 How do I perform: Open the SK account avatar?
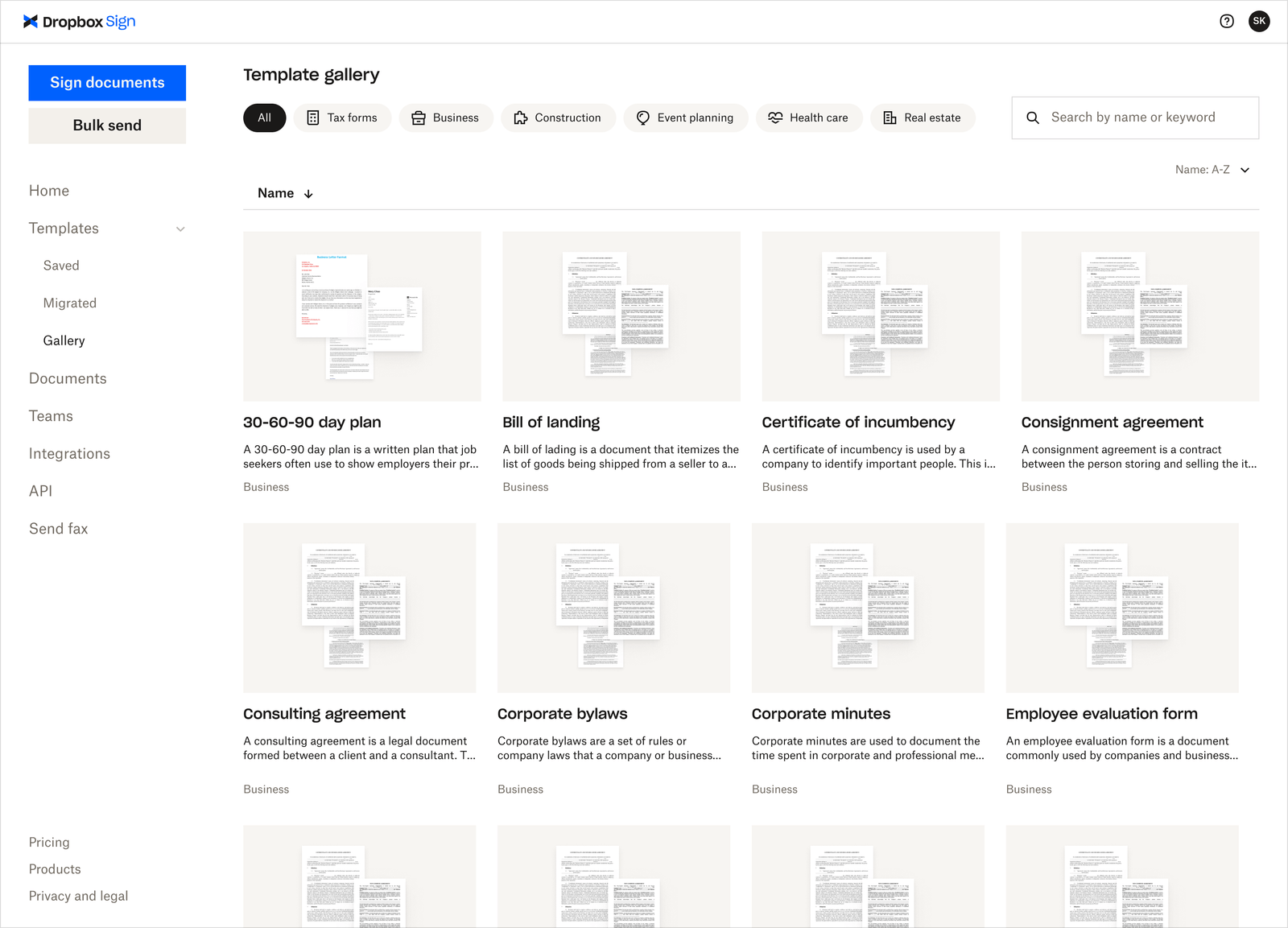pyautogui.click(x=1259, y=21)
